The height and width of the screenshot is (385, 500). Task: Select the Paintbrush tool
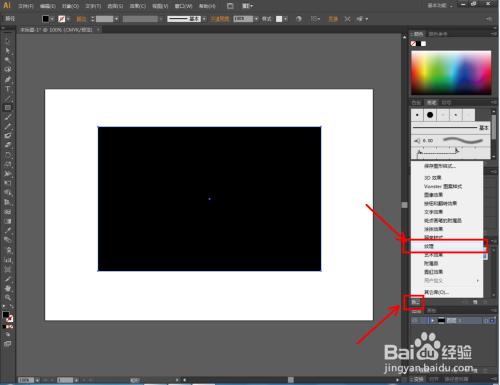tap(8, 117)
